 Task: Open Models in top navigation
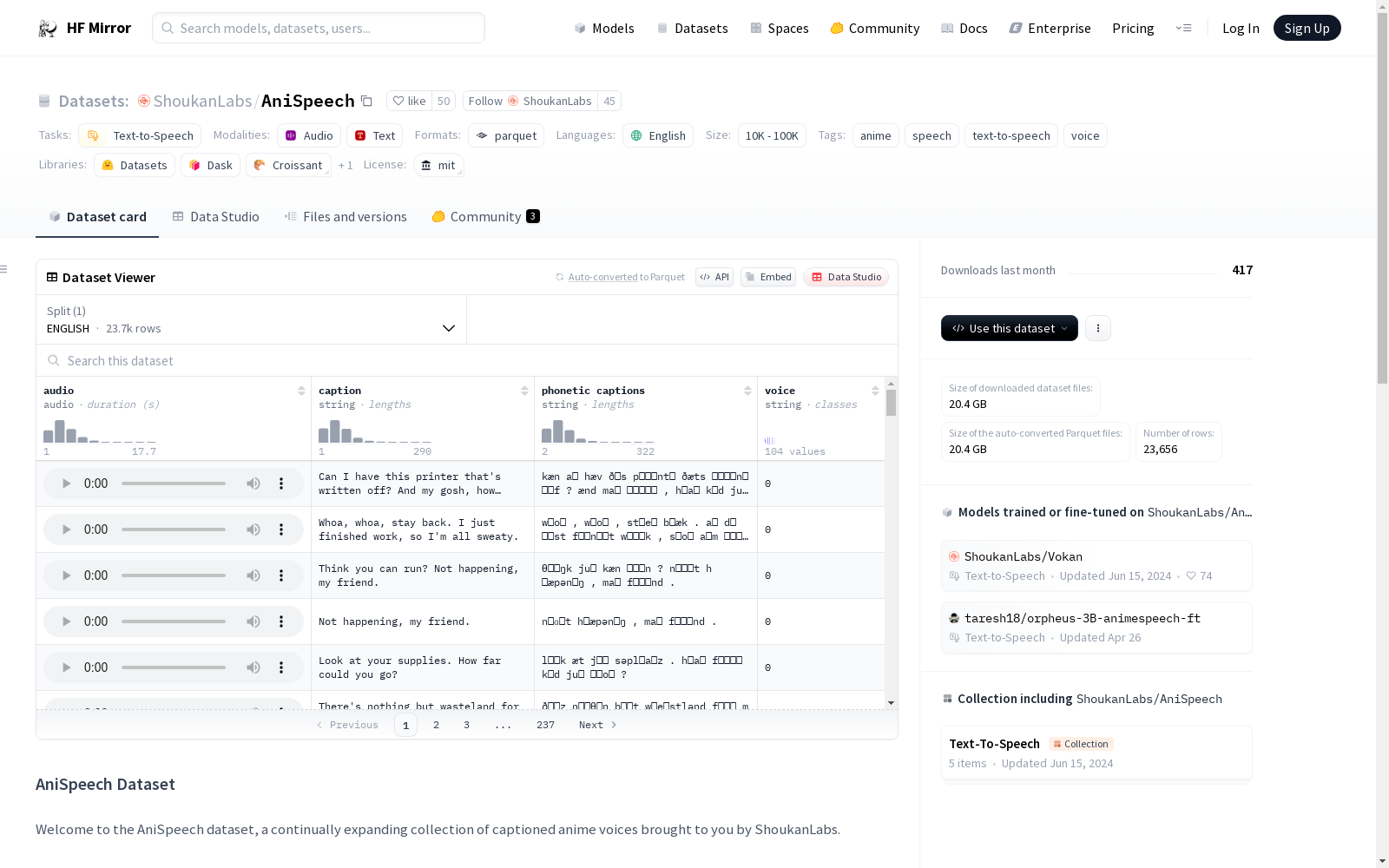coord(604,29)
